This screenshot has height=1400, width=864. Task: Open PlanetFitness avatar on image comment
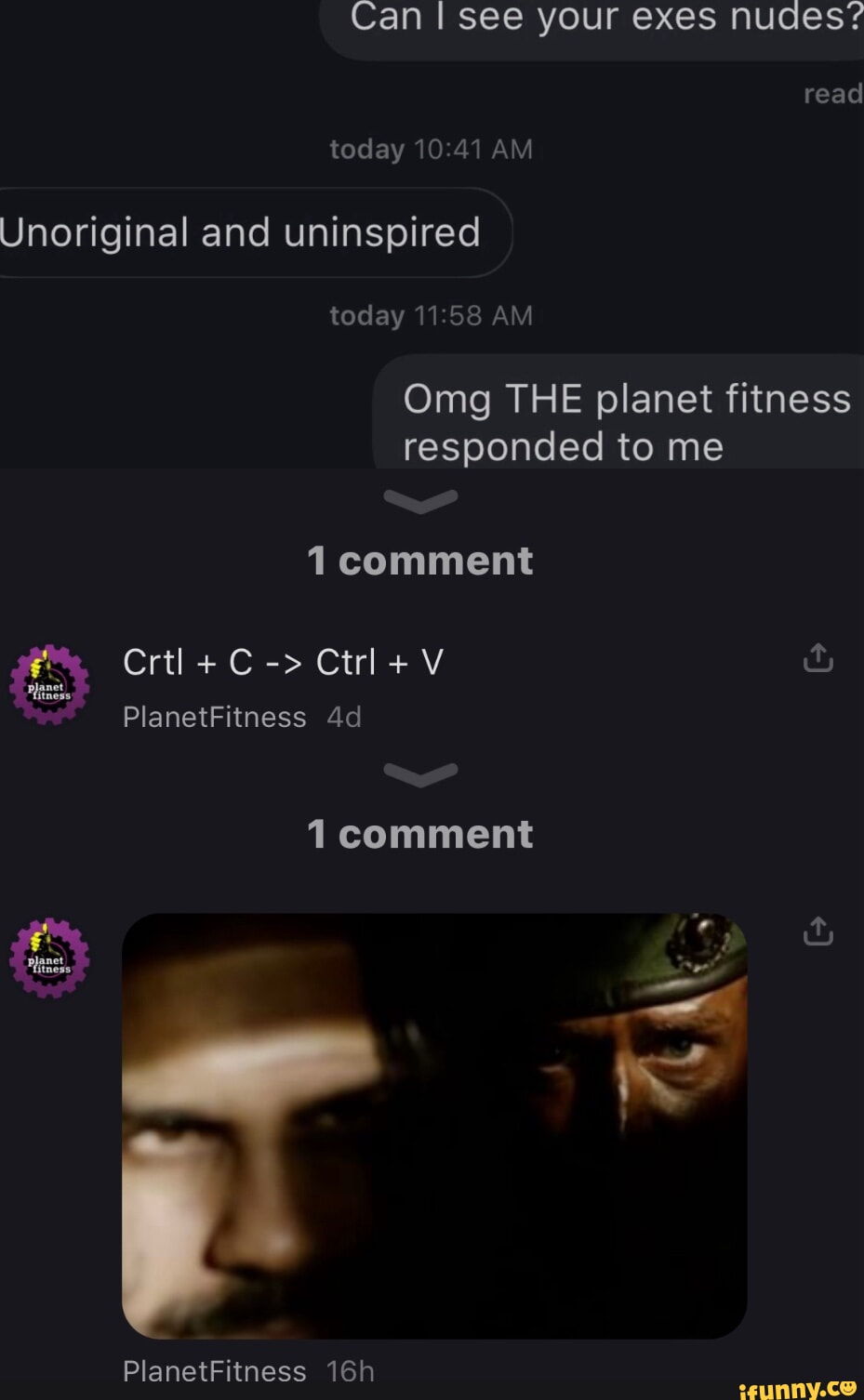pyautogui.click(x=49, y=958)
